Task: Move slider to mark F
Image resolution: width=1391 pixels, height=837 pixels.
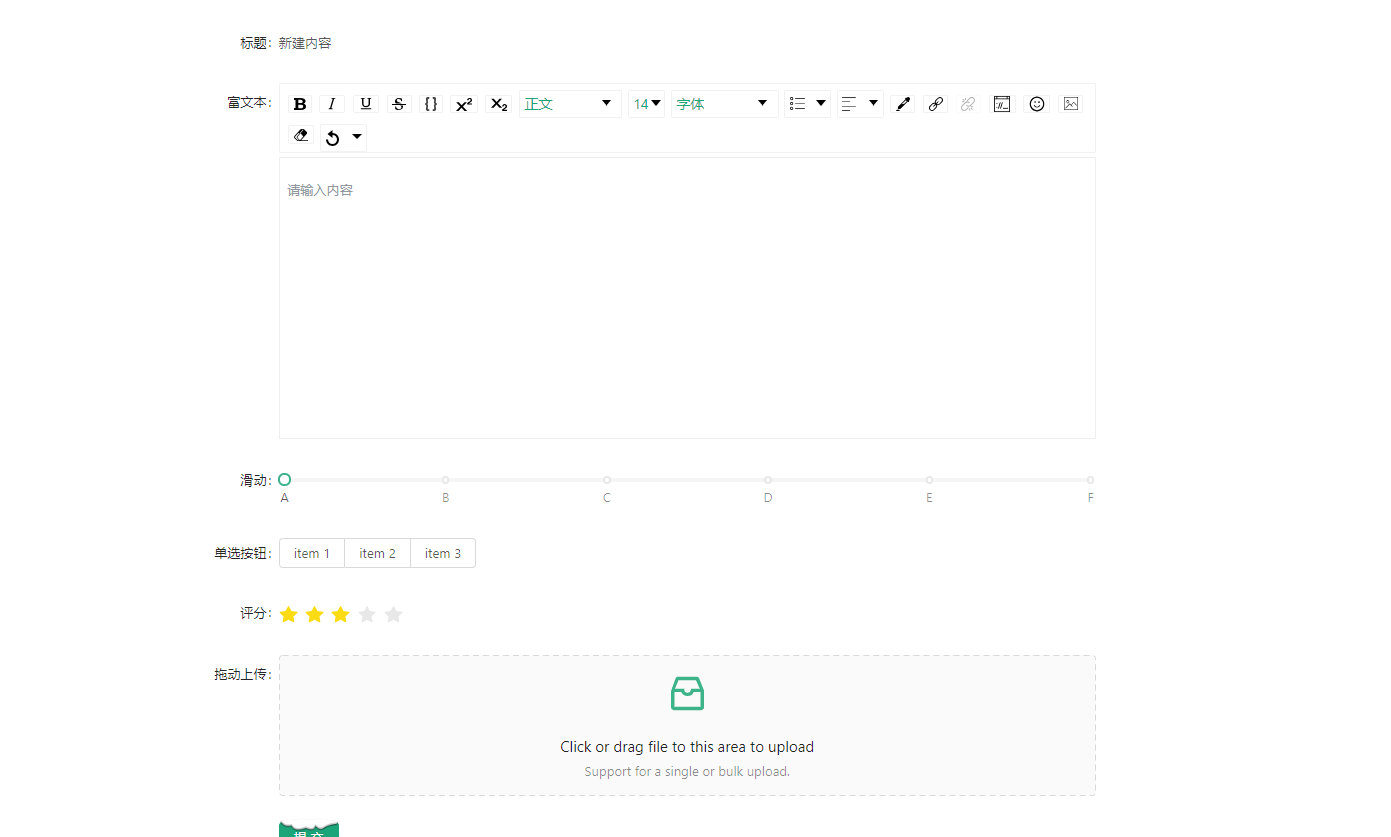Action: click(x=1090, y=480)
